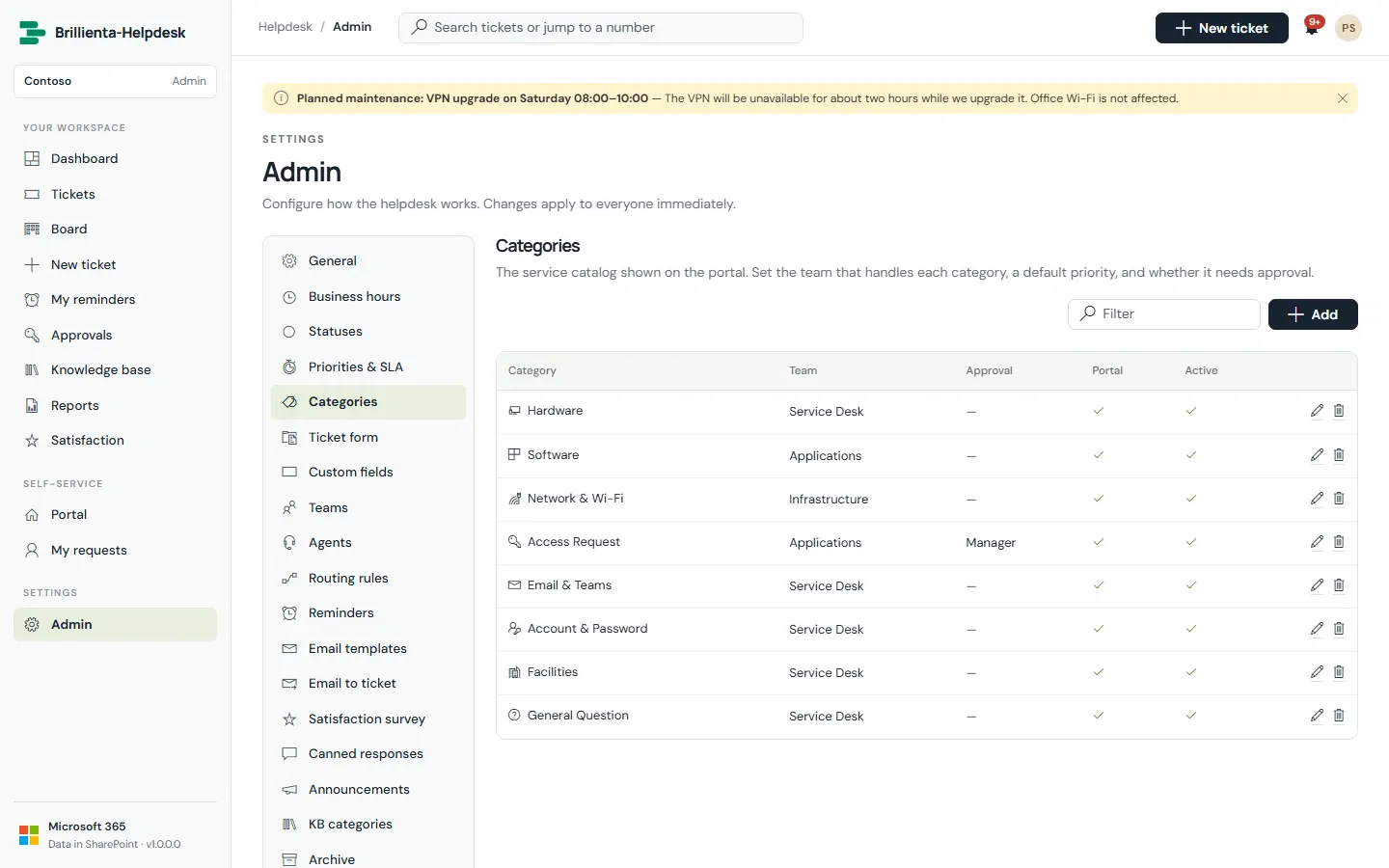Delete the Access Request category
The image size is (1389, 868).
pos(1339,542)
